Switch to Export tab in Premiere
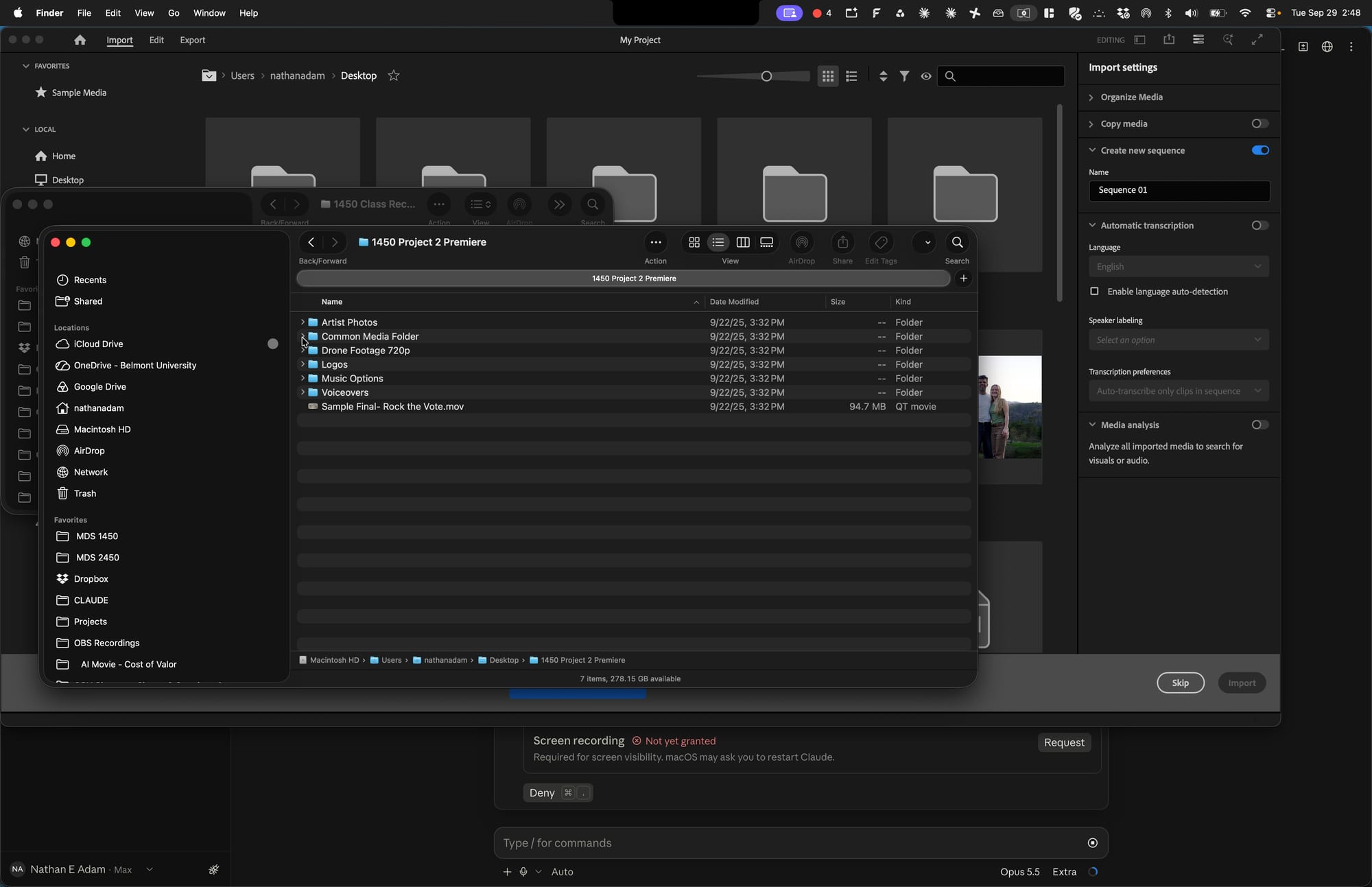Image resolution: width=1372 pixels, height=887 pixels. (x=193, y=40)
